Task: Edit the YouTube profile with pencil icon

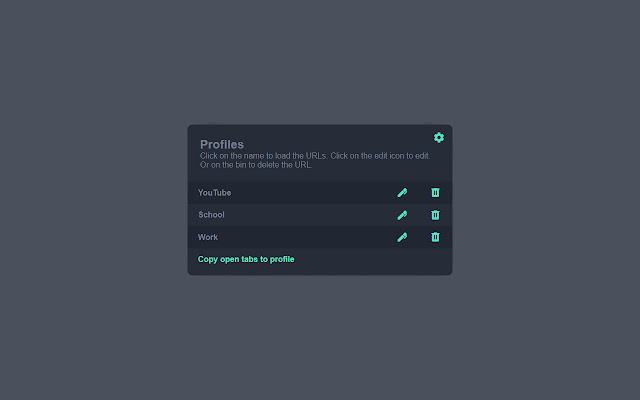Action: point(402,192)
